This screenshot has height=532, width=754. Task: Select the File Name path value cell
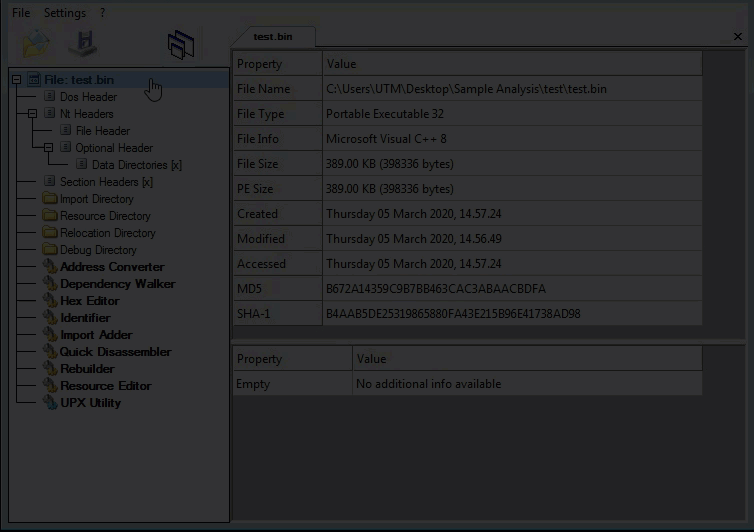point(512,89)
